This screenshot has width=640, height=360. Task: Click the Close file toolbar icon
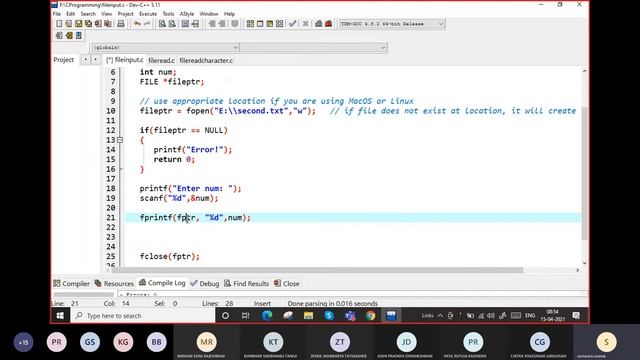98,24
